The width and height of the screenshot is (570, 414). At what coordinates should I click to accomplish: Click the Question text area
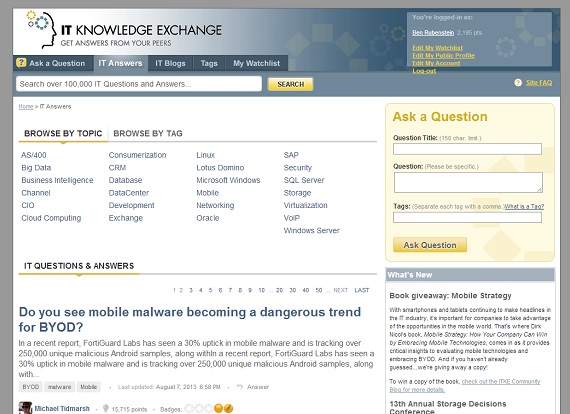[468, 182]
